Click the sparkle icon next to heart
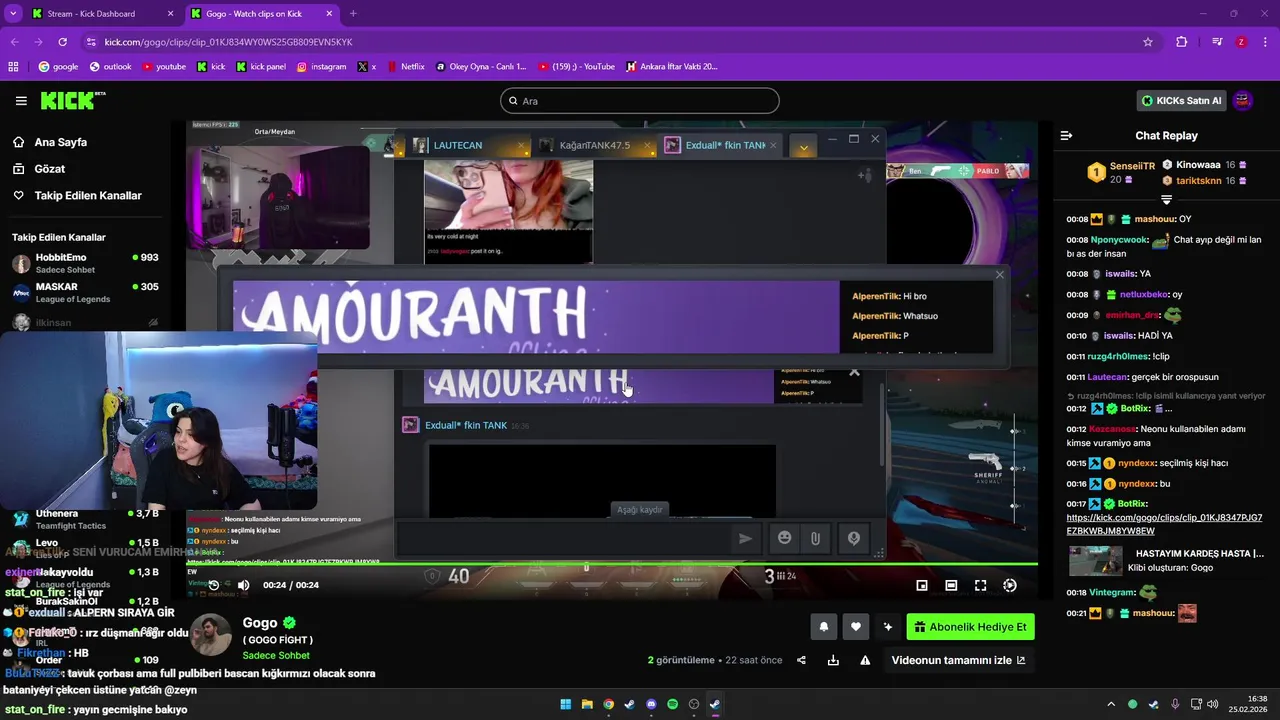 pos(887,627)
